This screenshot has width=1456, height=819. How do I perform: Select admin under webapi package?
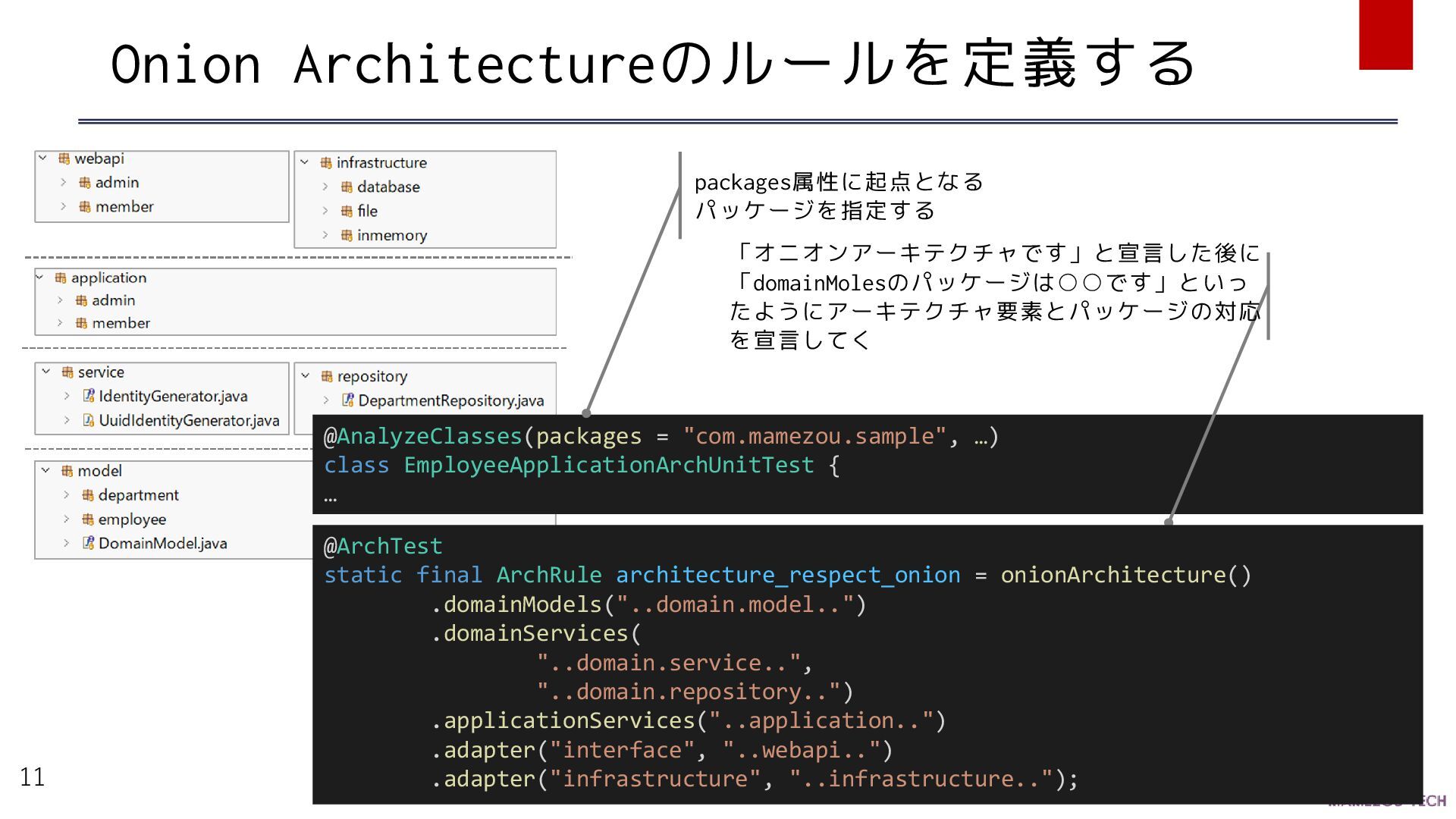[x=117, y=183]
